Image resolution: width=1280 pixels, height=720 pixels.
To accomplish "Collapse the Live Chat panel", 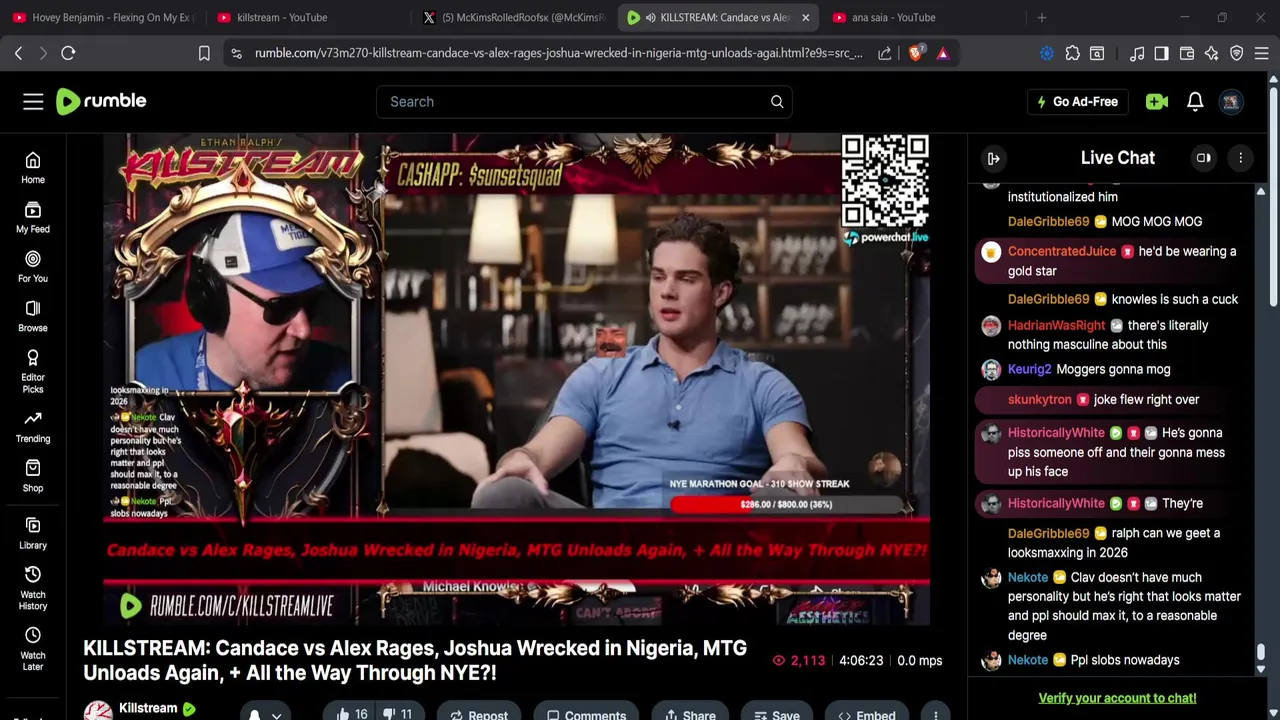I will 994,158.
